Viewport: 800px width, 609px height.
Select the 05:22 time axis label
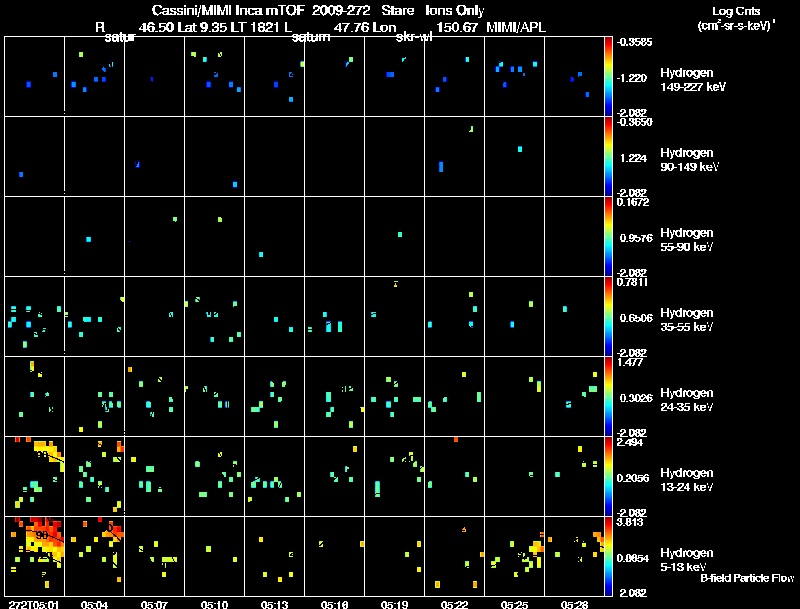455,604
